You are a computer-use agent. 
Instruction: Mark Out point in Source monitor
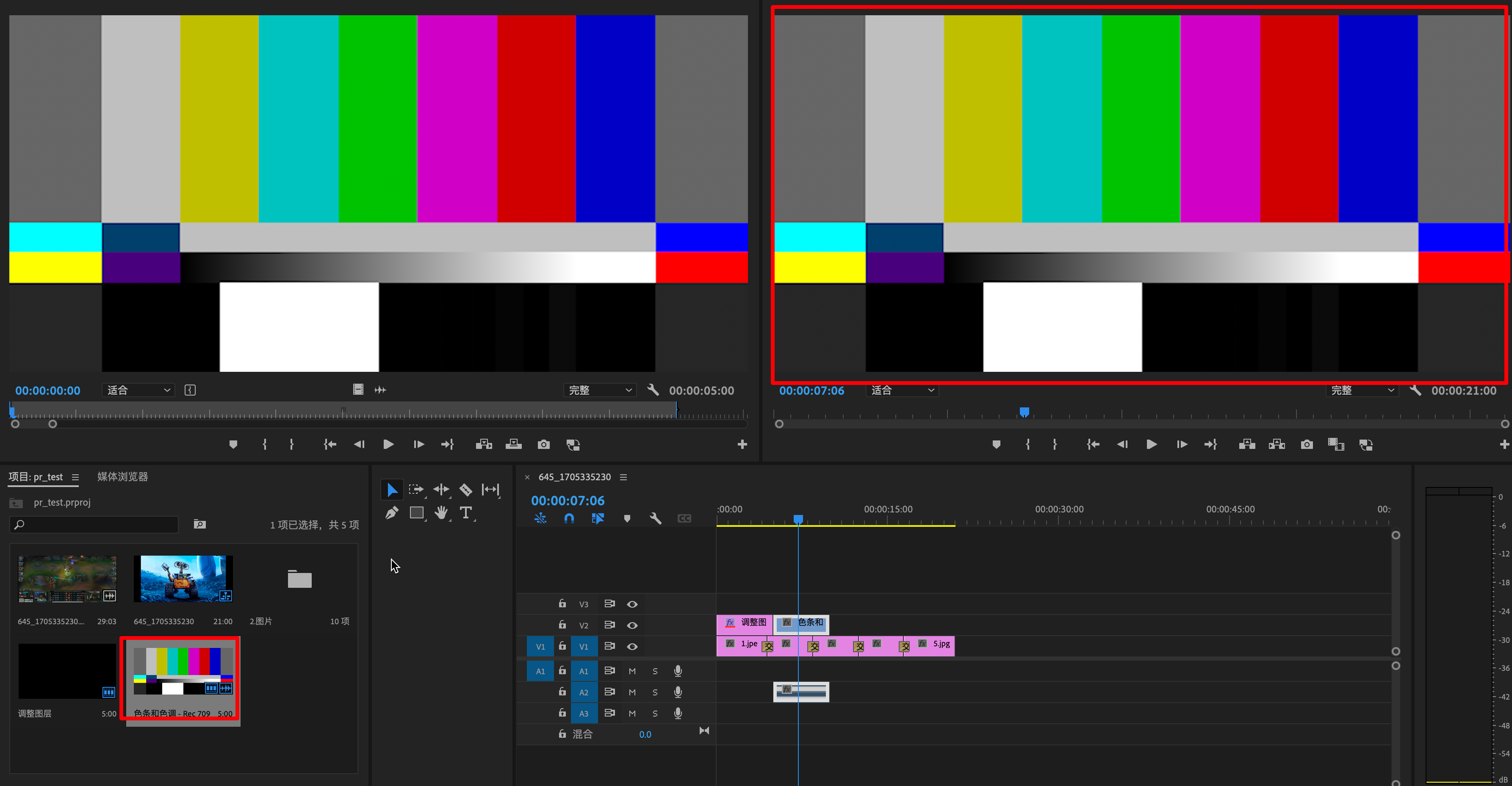pos(292,444)
